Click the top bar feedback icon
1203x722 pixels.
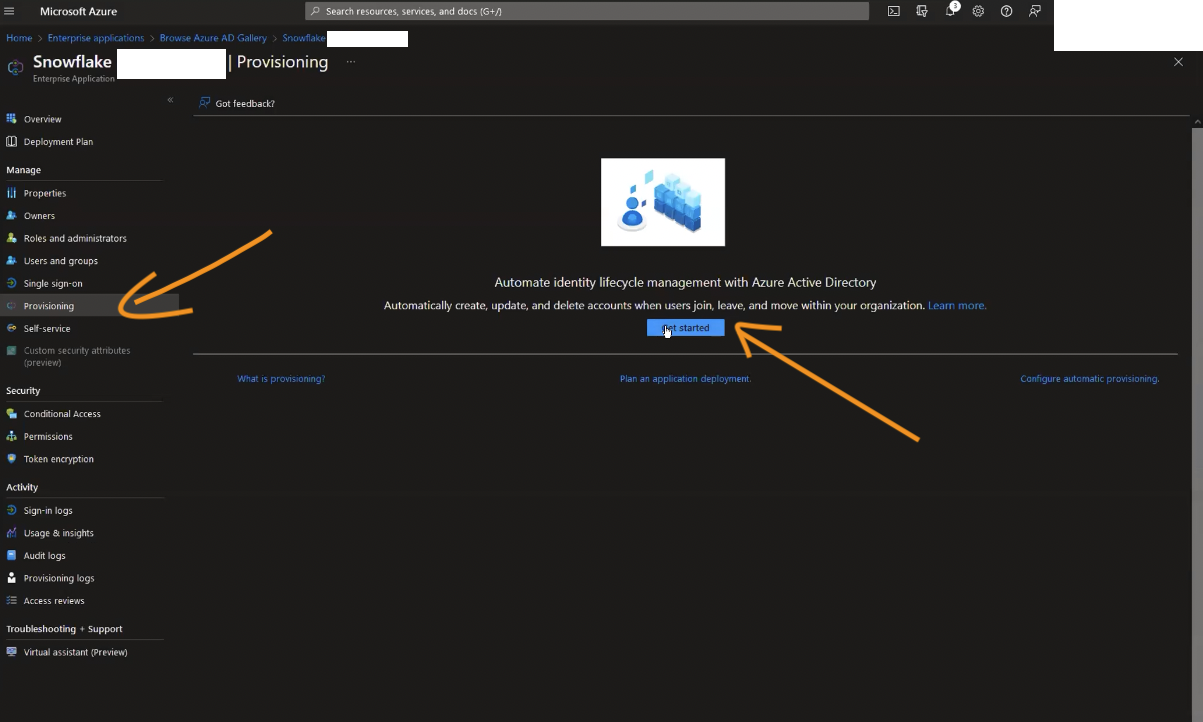pyautogui.click(x=1035, y=11)
